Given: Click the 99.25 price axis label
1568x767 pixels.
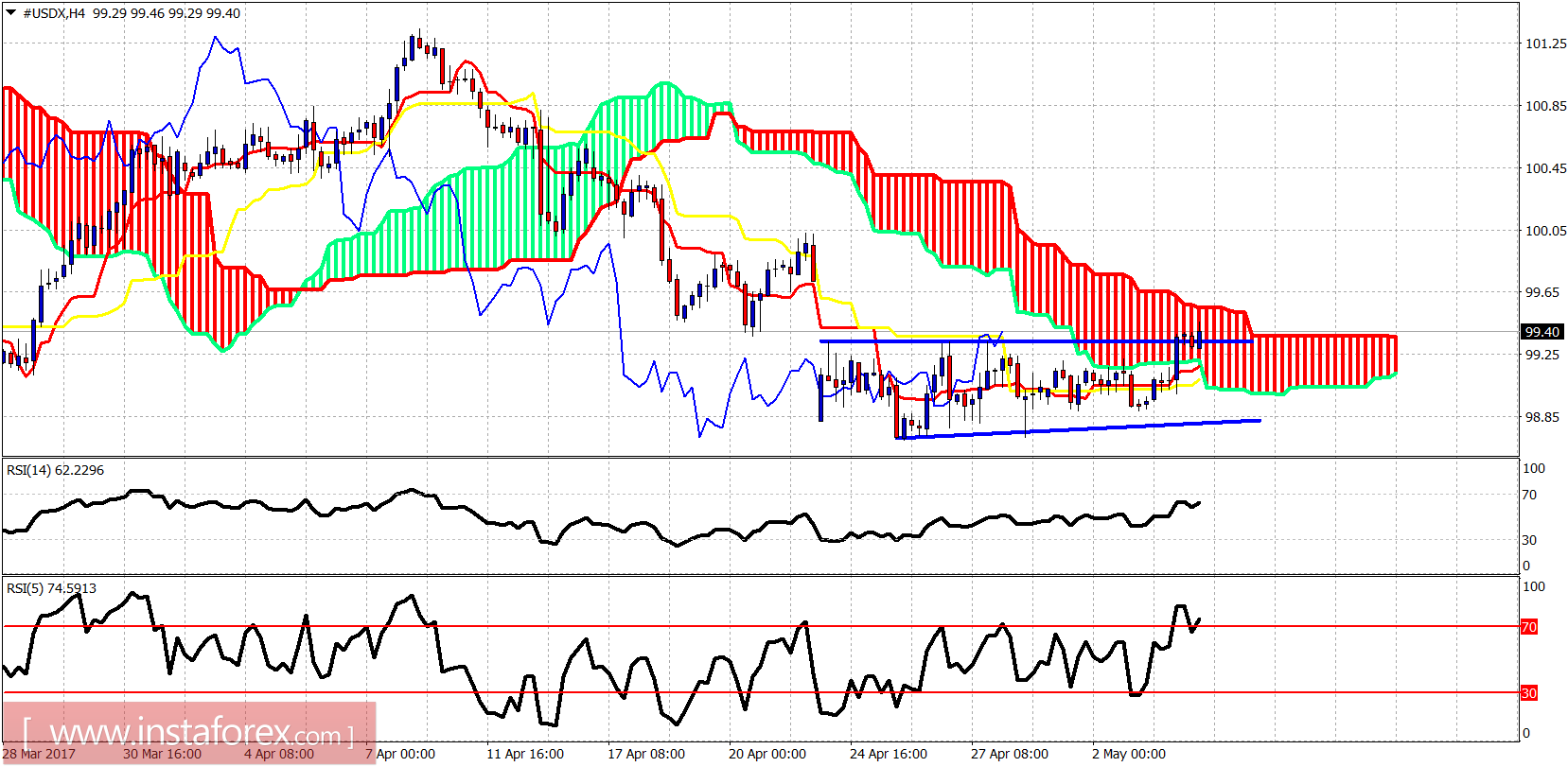Looking at the screenshot, I should (x=1542, y=355).
